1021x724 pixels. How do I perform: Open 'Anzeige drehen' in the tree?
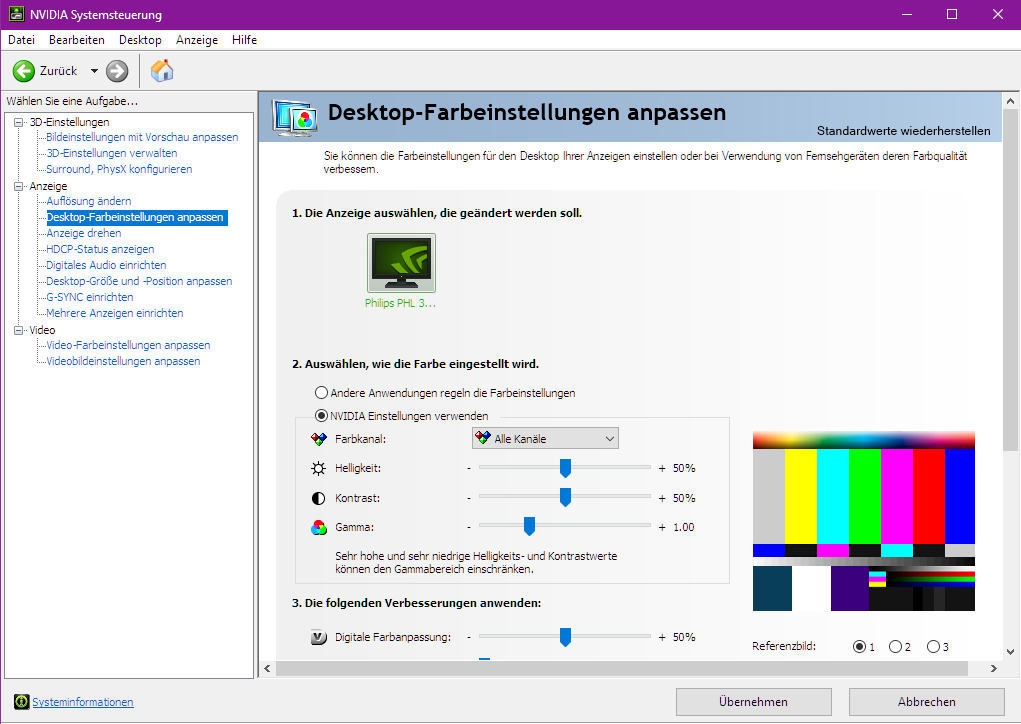coord(83,233)
